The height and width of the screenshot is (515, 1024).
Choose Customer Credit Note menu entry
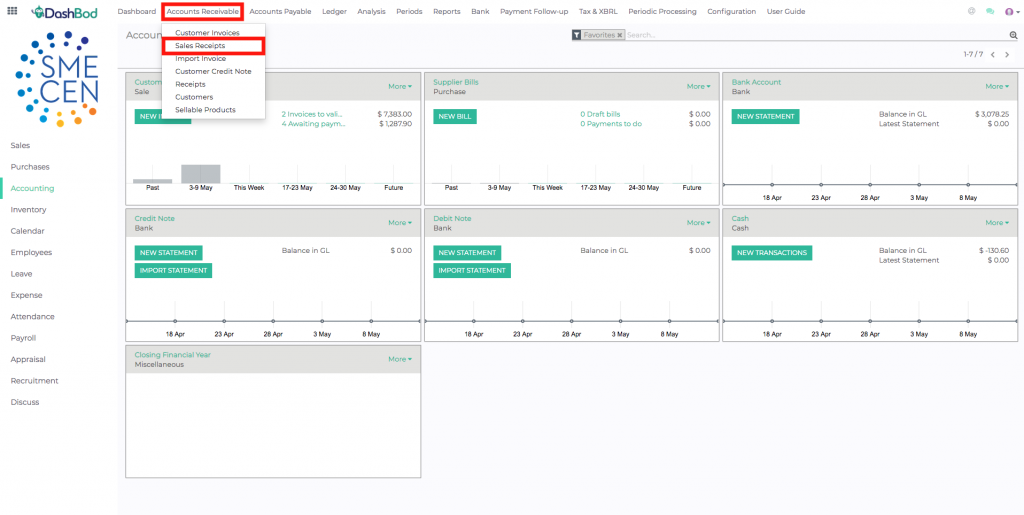click(213, 71)
